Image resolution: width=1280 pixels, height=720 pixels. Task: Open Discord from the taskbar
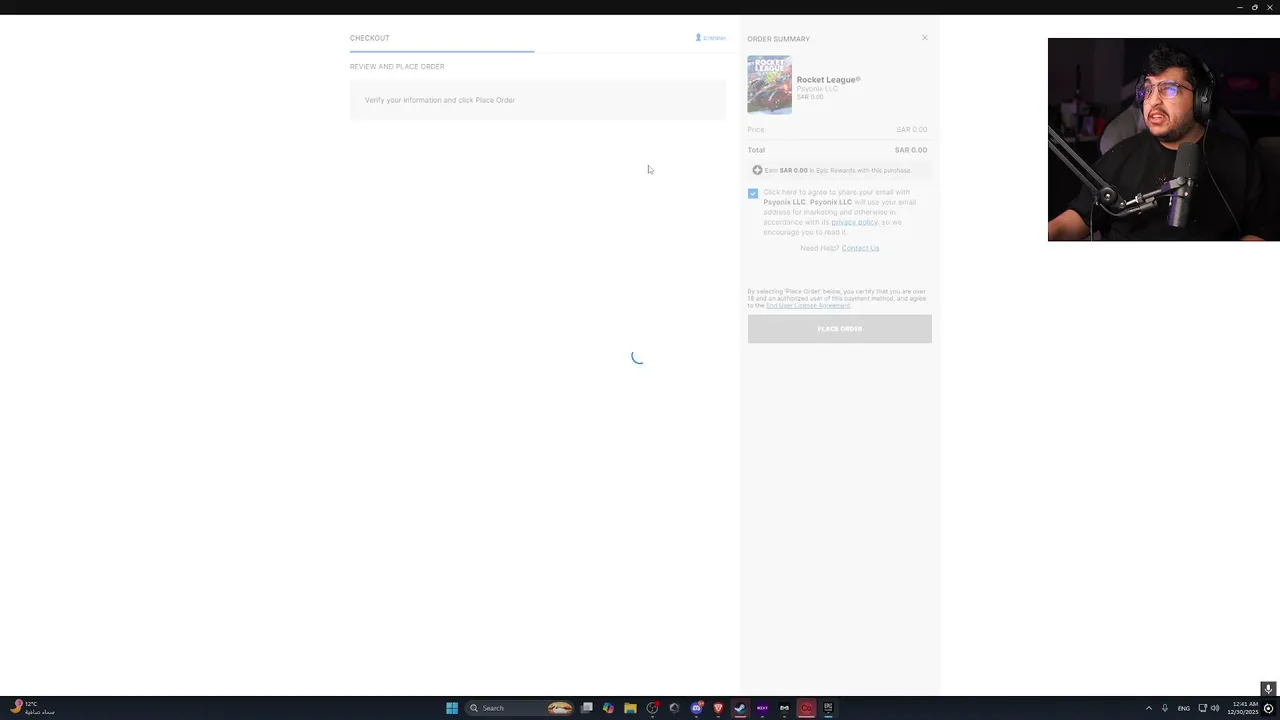coord(696,708)
